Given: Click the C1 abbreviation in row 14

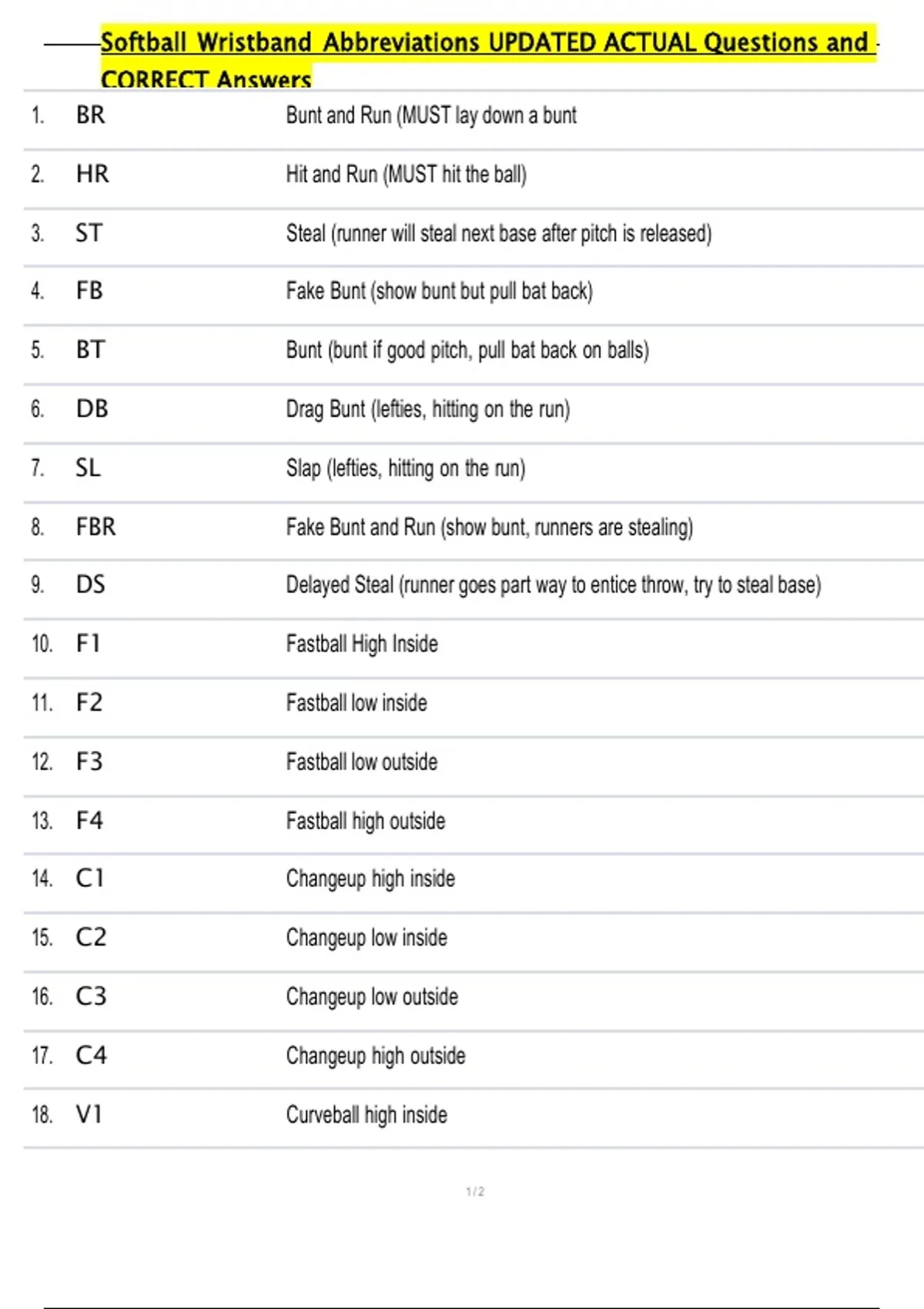Looking at the screenshot, I should coord(89,879).
